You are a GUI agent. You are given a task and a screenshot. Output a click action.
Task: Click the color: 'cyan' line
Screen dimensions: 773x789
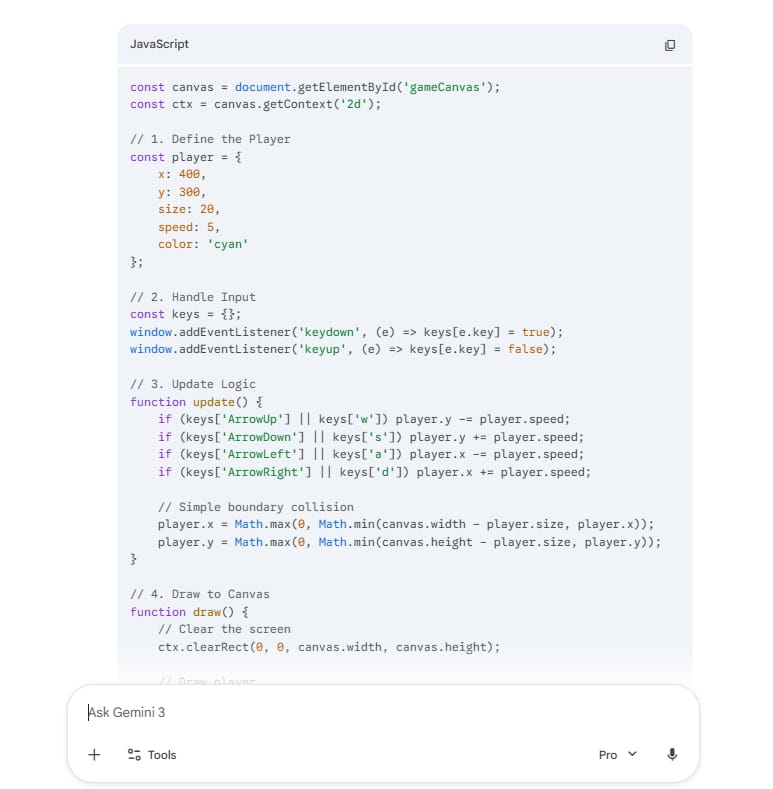coord(203,245)
